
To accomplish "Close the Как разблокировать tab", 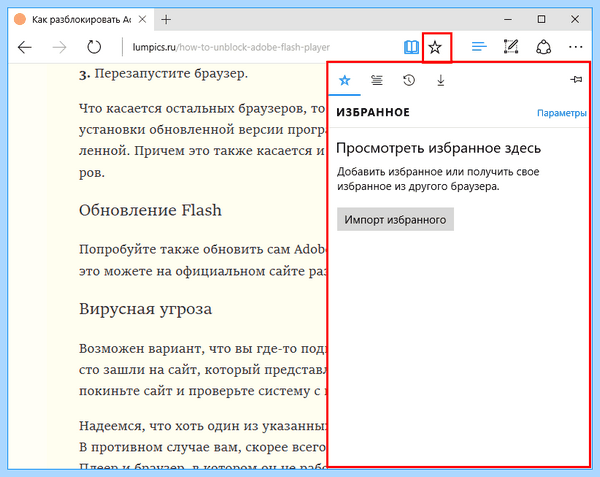I will [x=142, y=19].
